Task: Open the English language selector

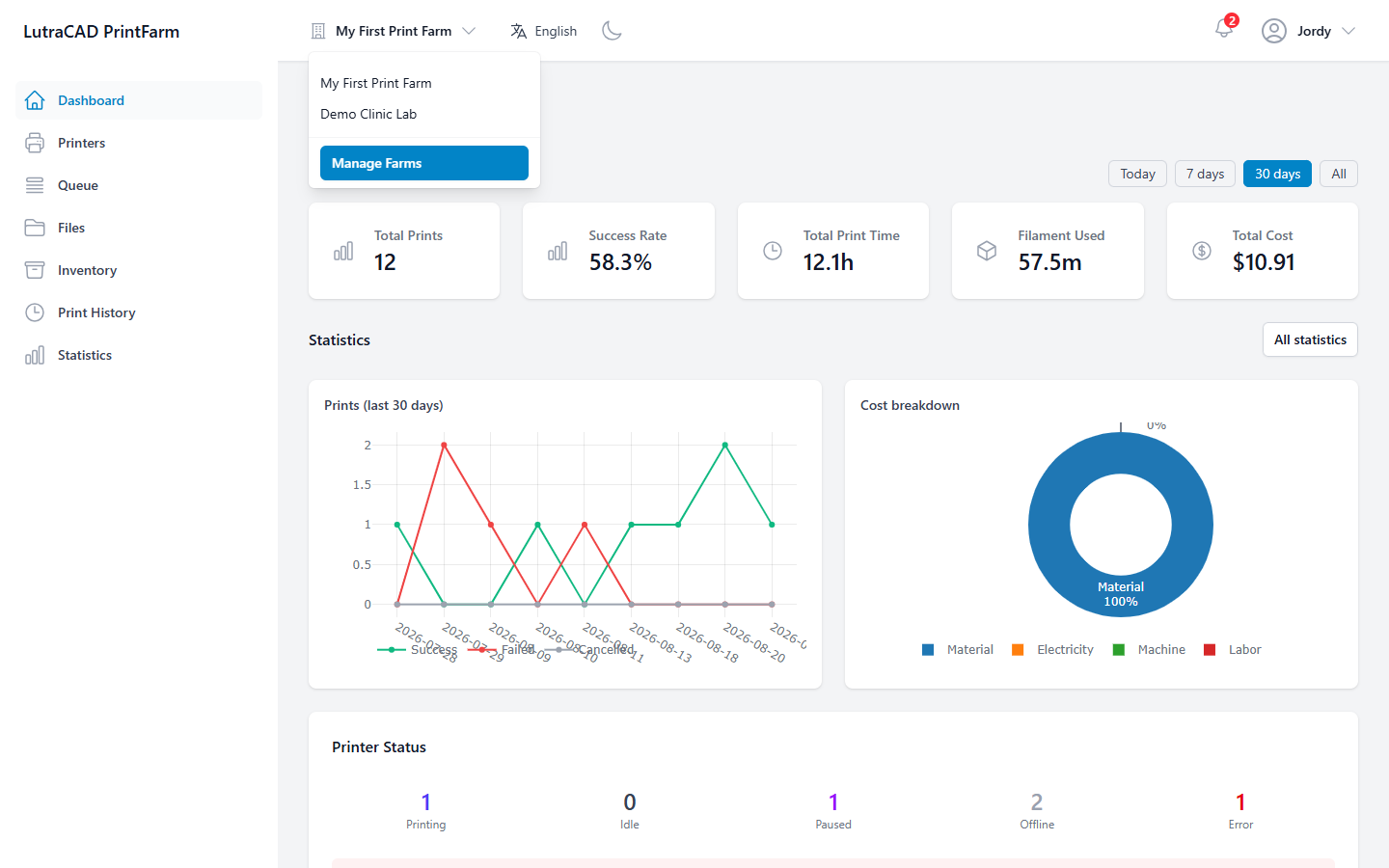Action: (544, 31)
